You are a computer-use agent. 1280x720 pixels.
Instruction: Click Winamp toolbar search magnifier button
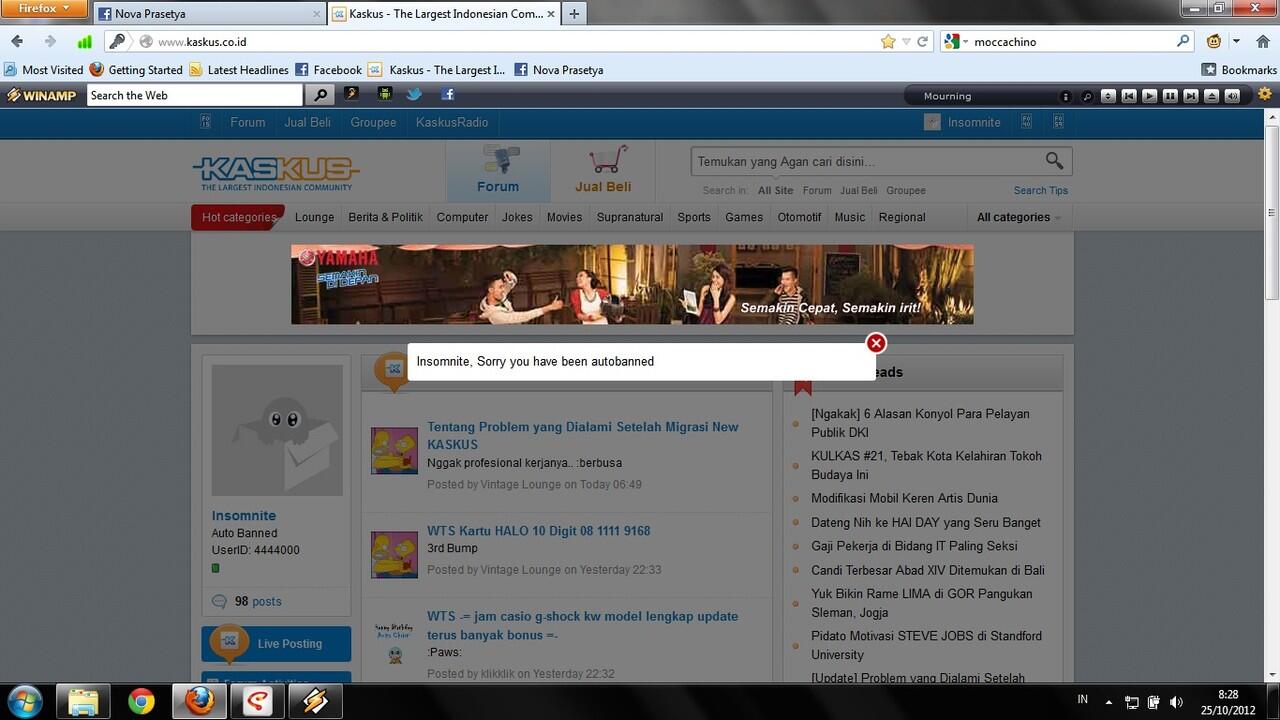(x=319, y=95)
